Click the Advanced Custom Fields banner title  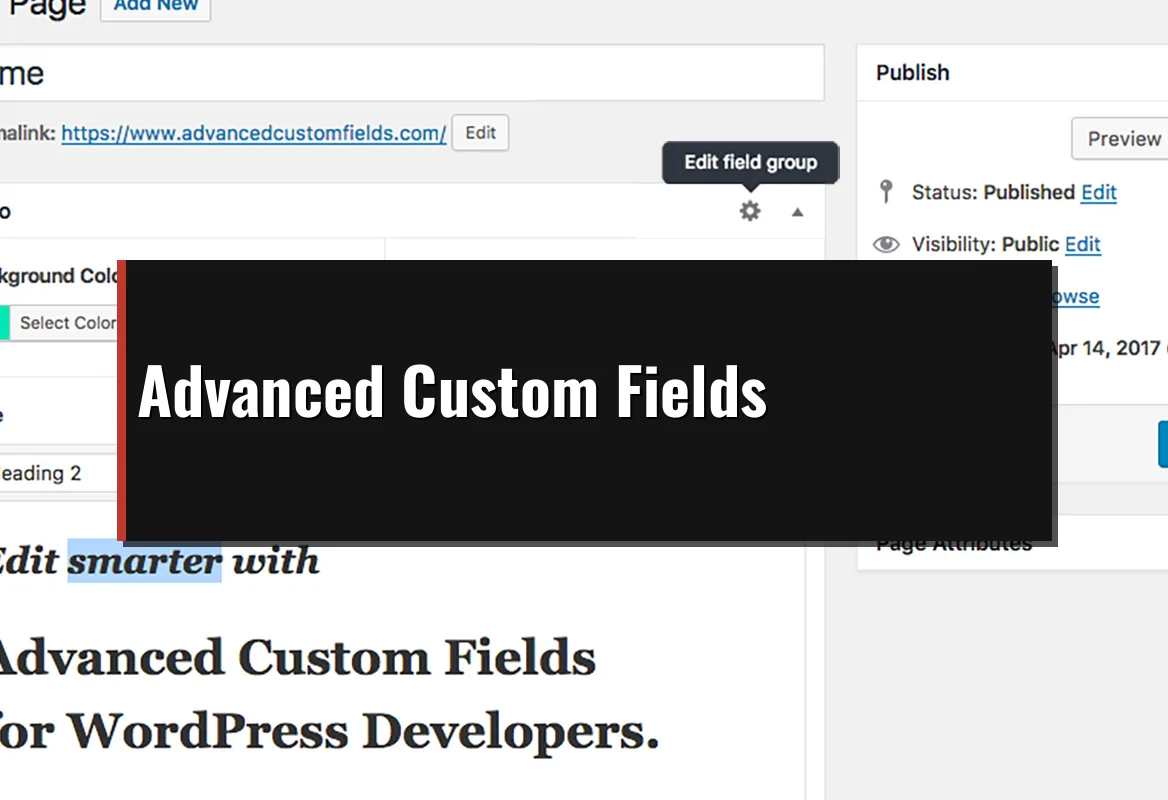tap(452, 392)
